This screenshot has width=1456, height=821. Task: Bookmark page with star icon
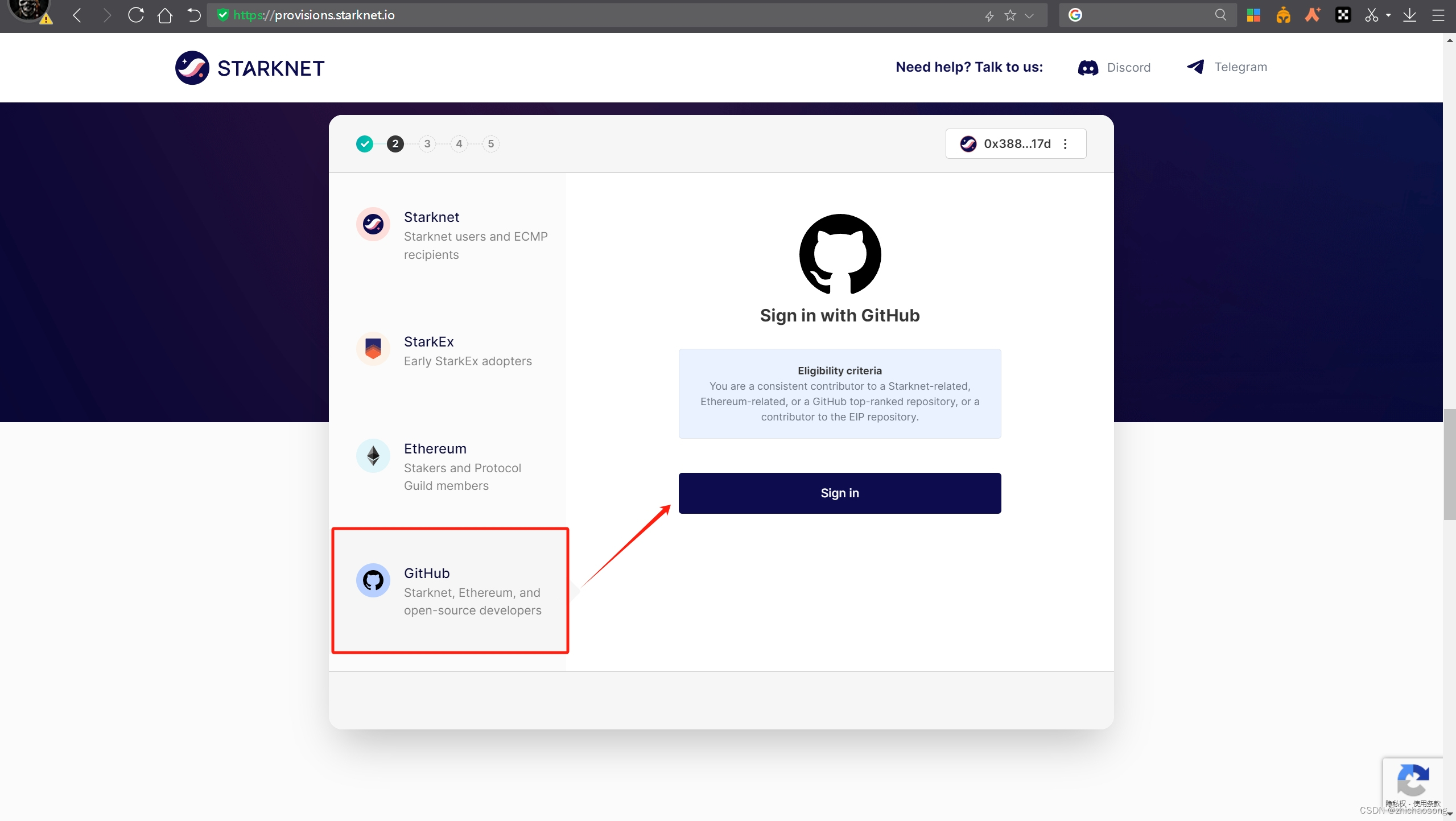coord(1010,15)
